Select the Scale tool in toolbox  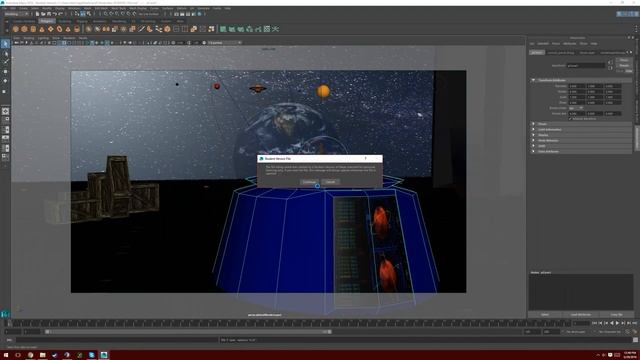pos(5,91)
